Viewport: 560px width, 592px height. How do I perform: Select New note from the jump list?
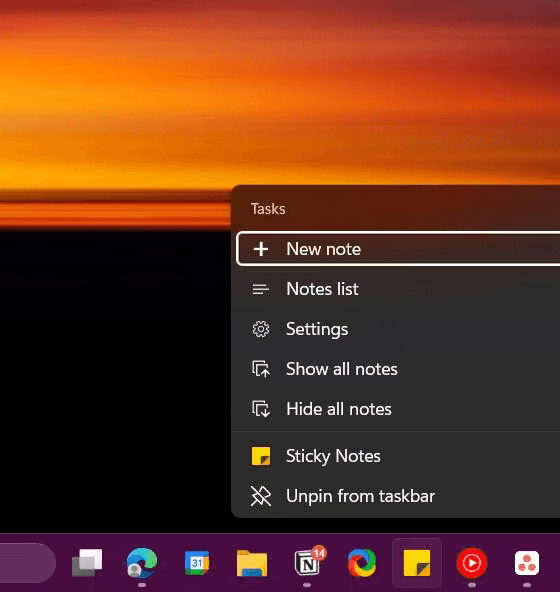pos(398,249)
